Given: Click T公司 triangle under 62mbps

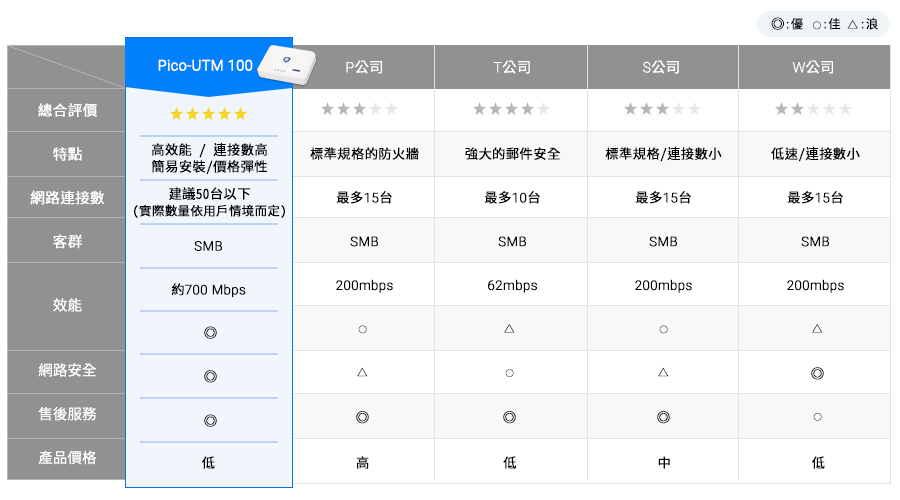Looking at the screenshot, I should pyautogui.click(x=509, y=329).
